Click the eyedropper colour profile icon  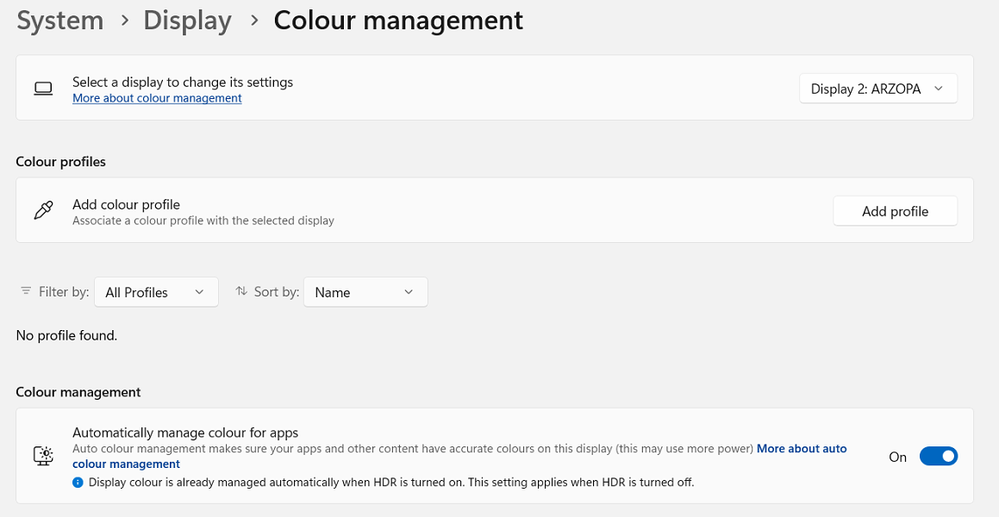coord(43,211)
